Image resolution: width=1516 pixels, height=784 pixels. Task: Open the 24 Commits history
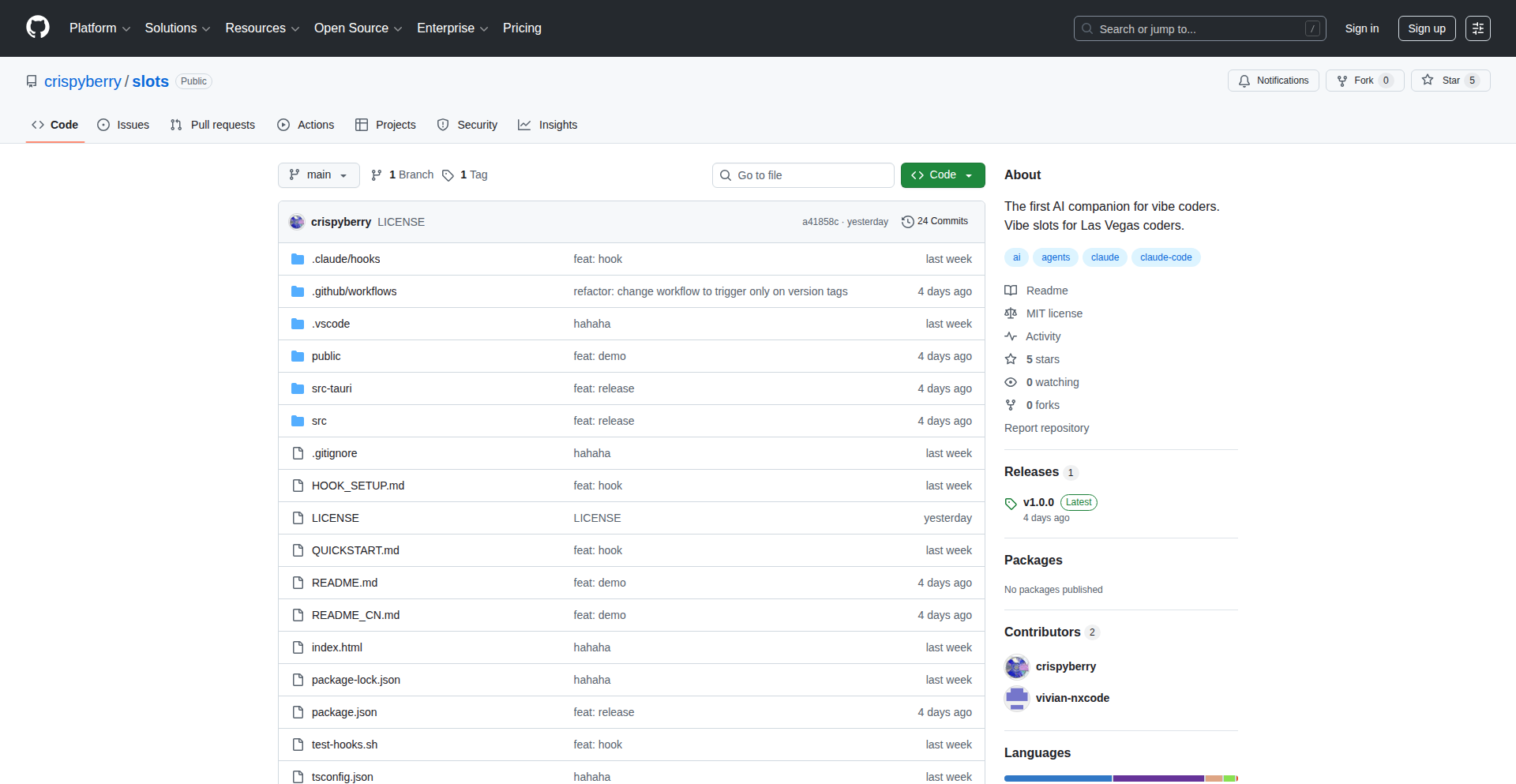(935, 222)
